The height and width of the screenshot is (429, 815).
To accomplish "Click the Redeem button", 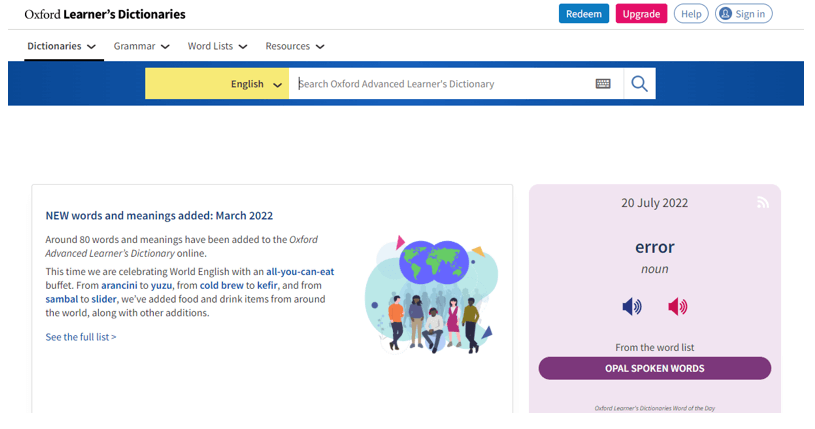I will (584, 14).
